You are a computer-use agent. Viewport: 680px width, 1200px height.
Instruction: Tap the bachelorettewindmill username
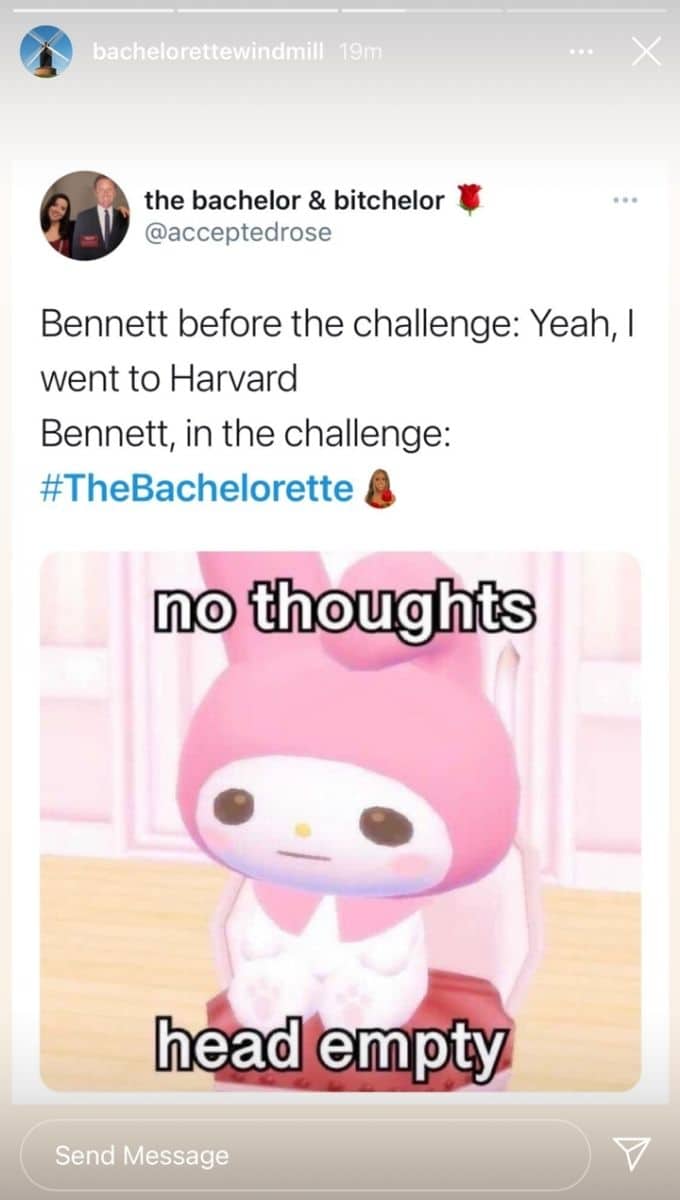click(x=208, y=51)
